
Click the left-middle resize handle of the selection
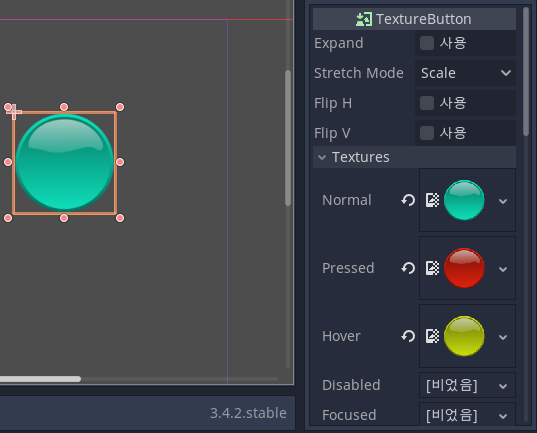point(8,162)
